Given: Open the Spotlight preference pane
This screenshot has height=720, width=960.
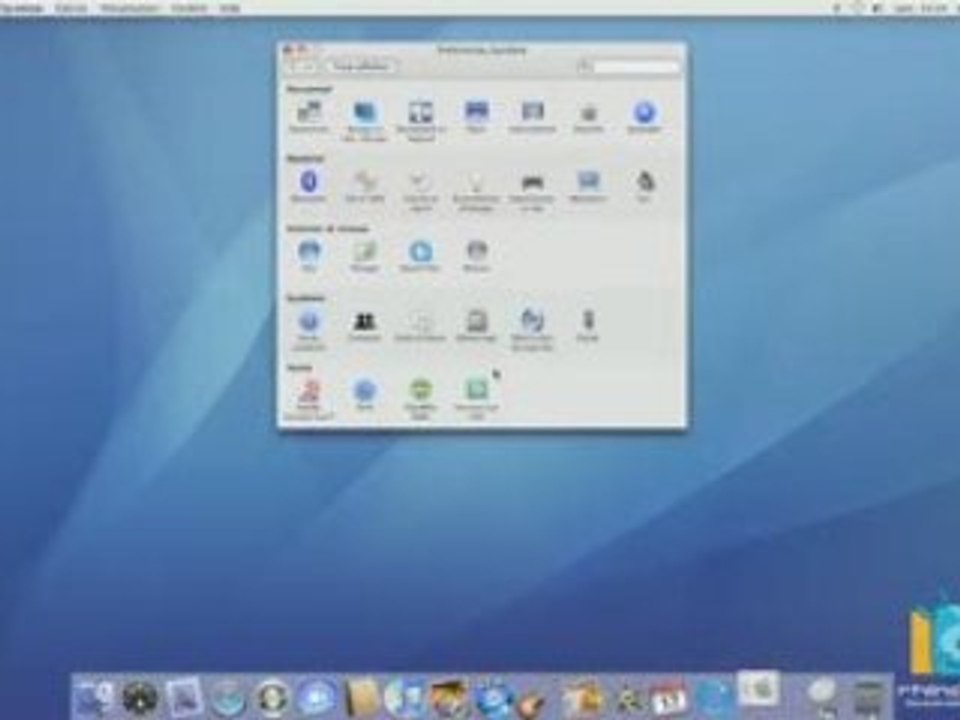Looking at the screenshot, I should coord(644,116).
